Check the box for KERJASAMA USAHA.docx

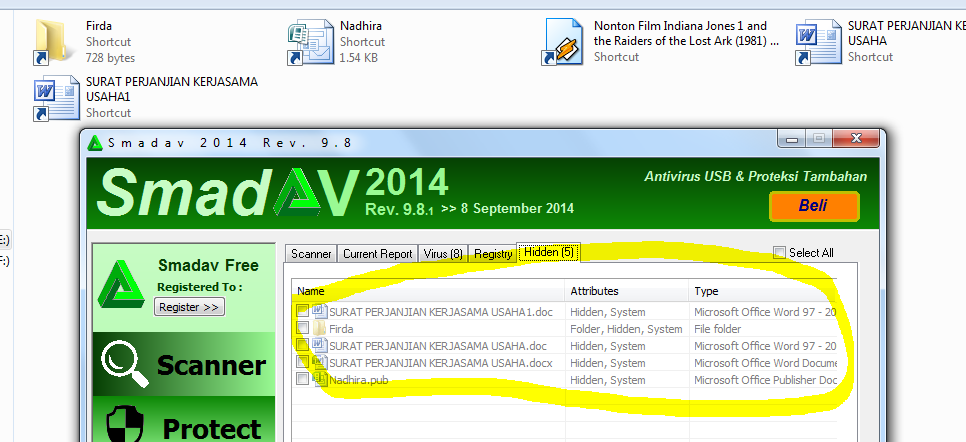302,362
